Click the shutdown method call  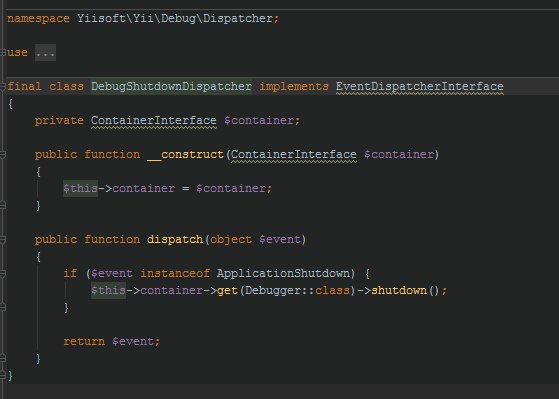click(399, 290)
